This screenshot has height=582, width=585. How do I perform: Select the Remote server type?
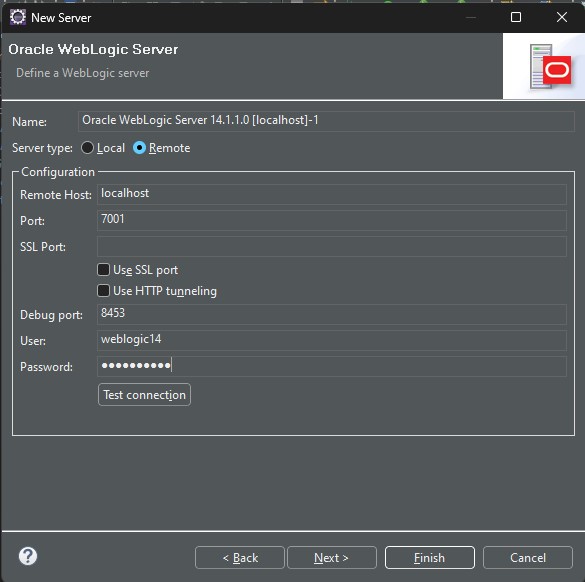click(x=139, y=148)
